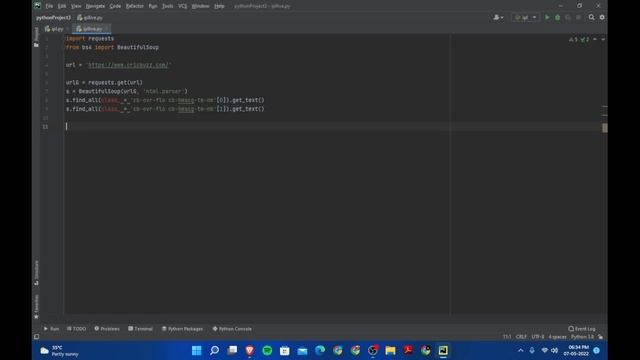Click the Stop process icon
Image resolution: width=640 pixels, height=360 pixels.
(578, 18)
